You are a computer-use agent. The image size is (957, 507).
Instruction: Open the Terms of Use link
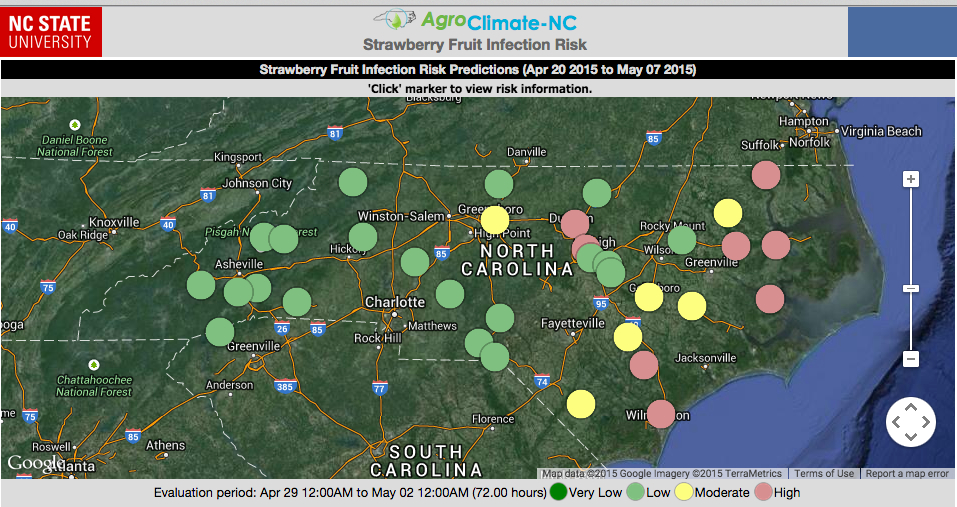(x=824, y=473)
